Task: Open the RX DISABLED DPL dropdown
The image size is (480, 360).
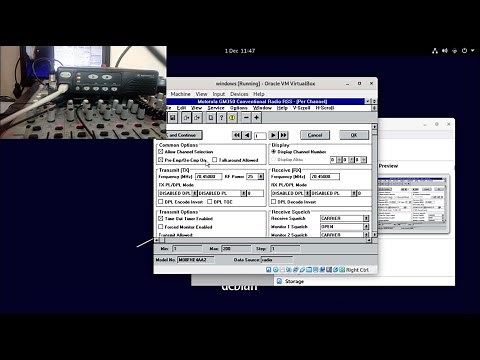Action: 308,193
